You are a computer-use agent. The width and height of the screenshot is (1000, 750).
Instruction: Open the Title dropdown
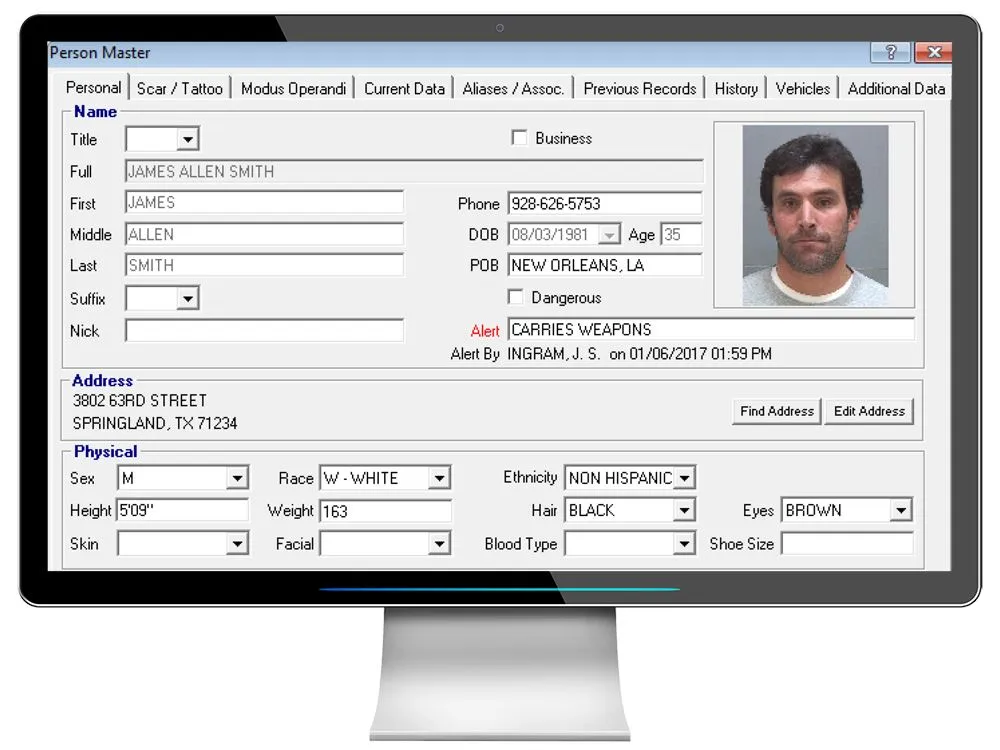pos(188,139)
